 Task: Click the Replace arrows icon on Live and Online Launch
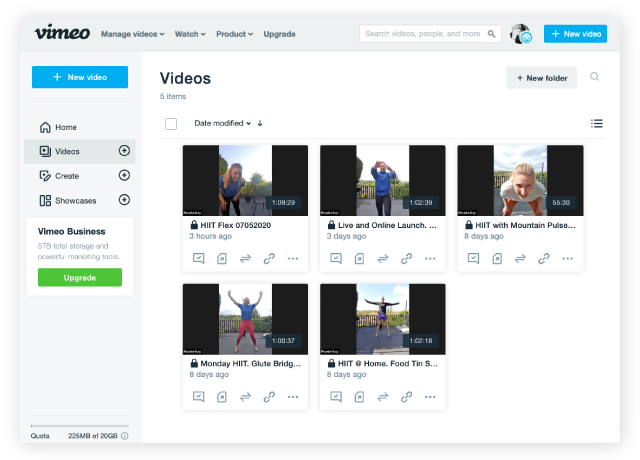[383, 258]
